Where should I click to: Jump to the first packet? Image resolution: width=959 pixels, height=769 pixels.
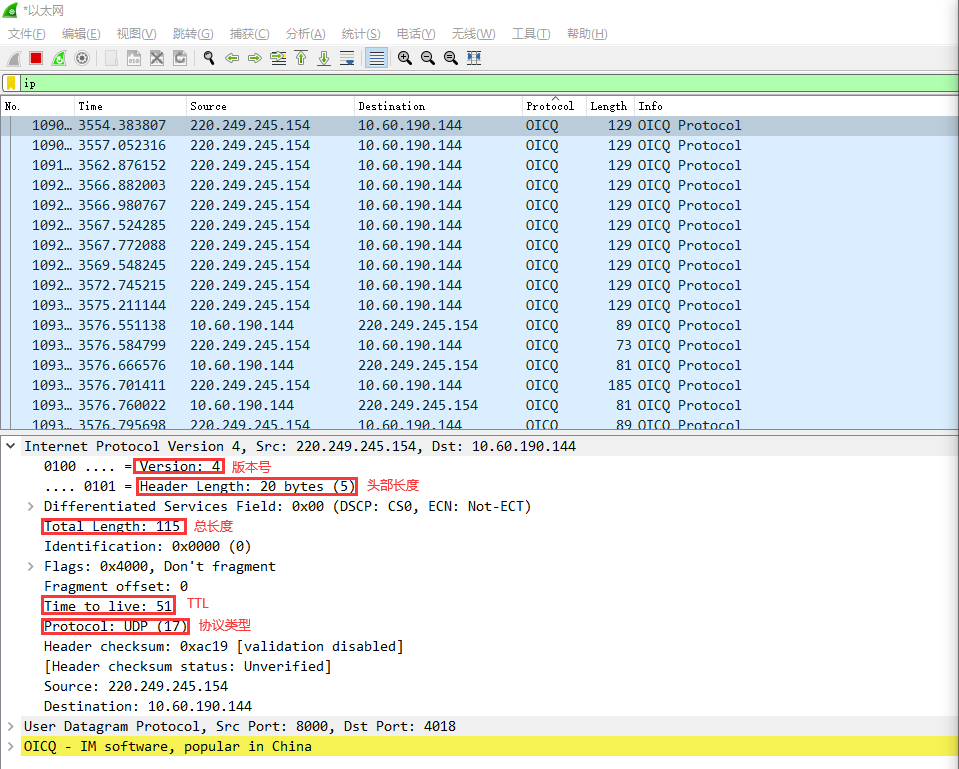coord(301,58)
